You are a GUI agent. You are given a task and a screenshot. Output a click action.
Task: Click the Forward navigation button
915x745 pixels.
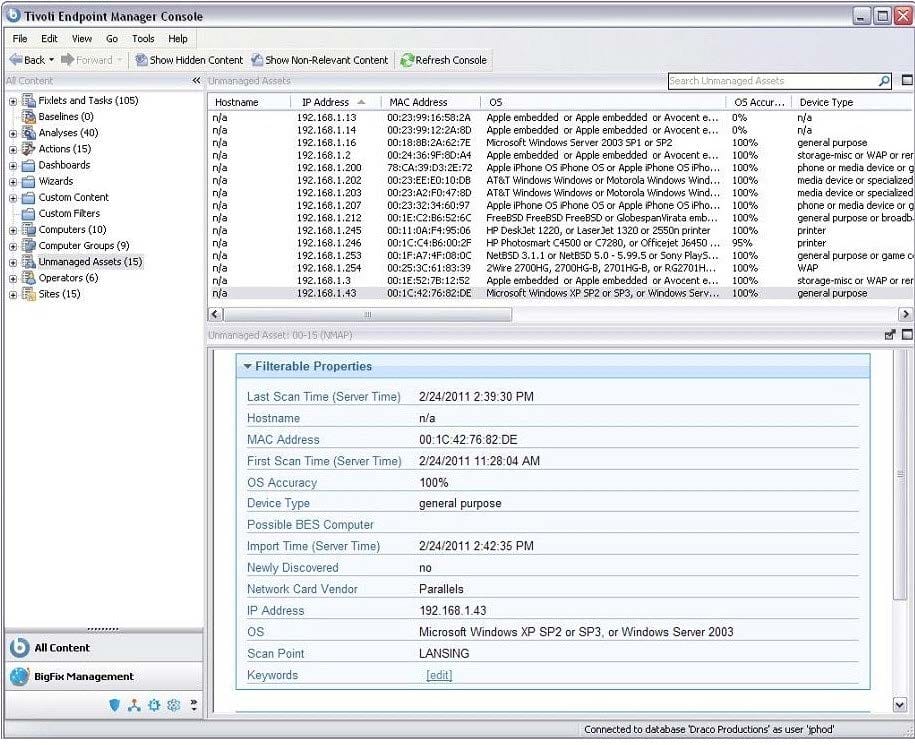(x=91, y=60)
